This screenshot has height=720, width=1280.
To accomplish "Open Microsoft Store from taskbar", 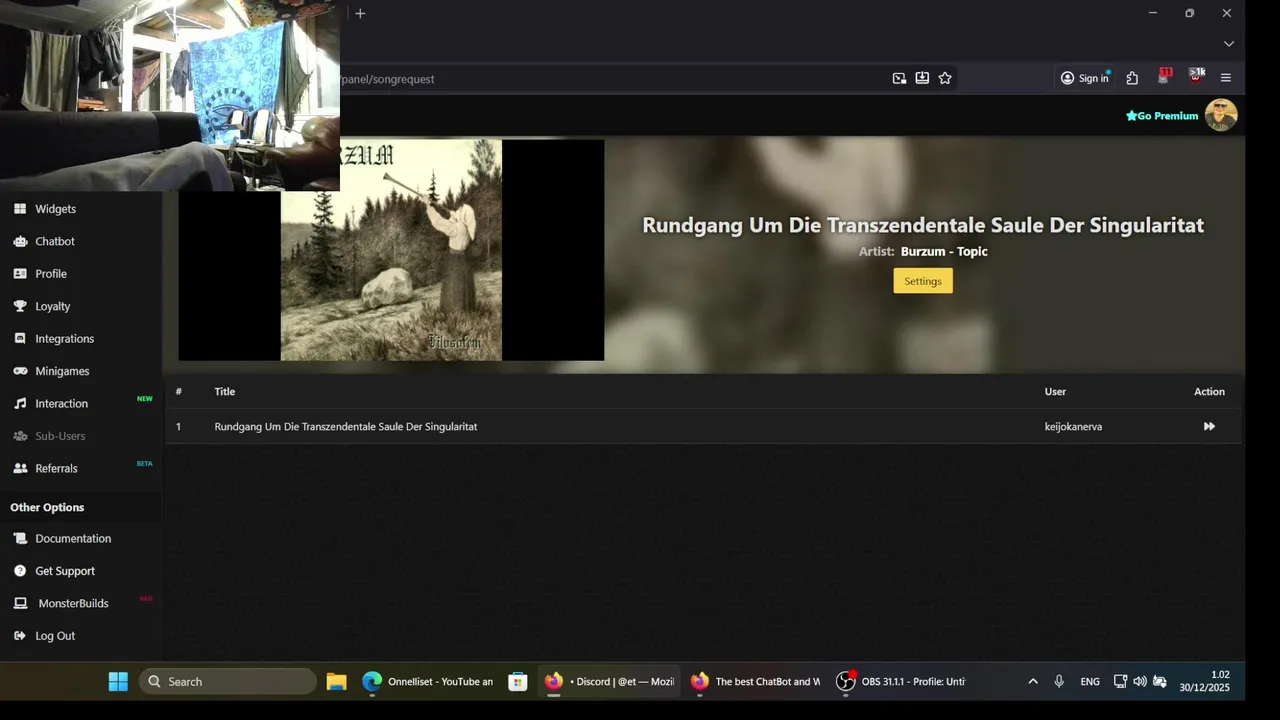I will (517, 681).
